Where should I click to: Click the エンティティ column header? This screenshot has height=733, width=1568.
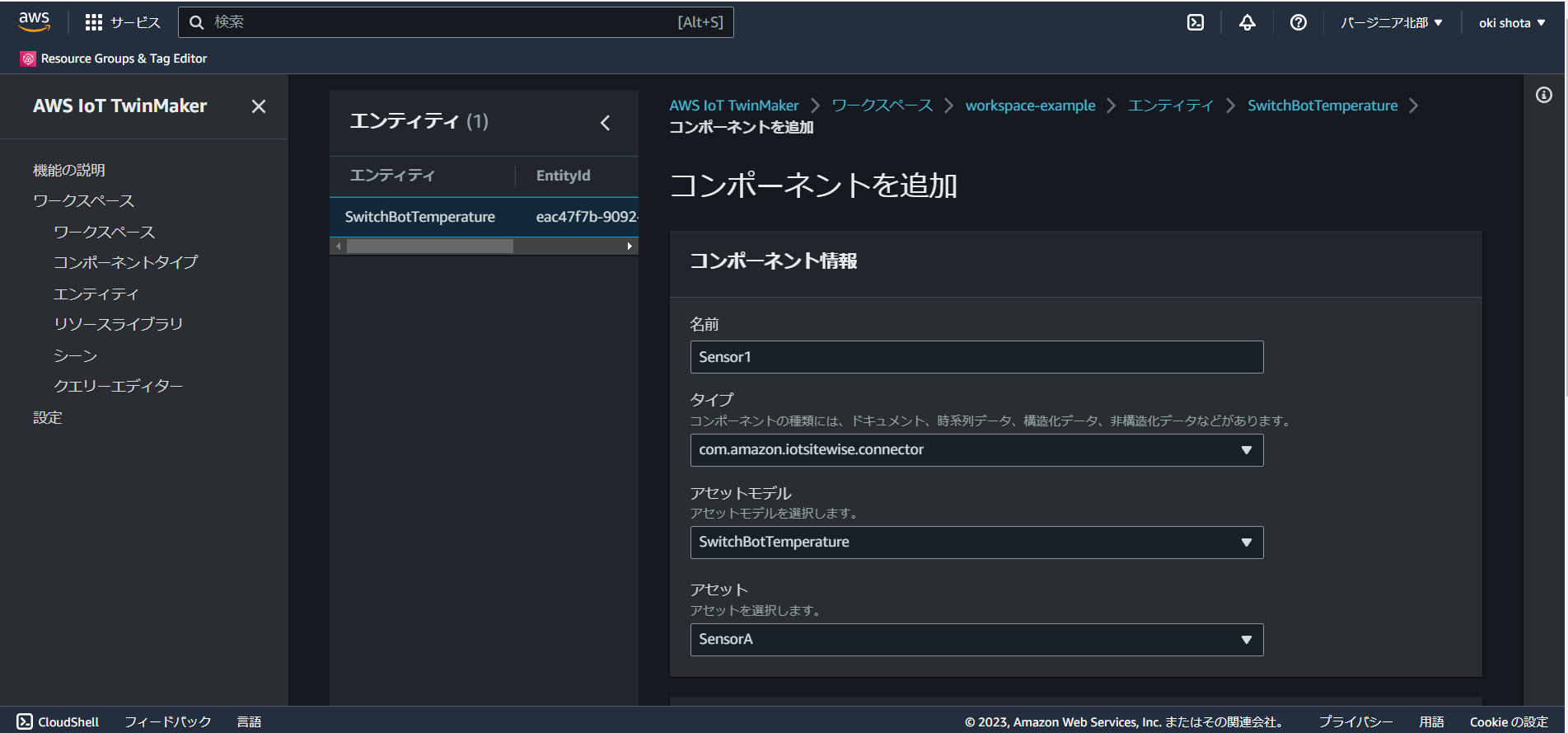(392, 176)
